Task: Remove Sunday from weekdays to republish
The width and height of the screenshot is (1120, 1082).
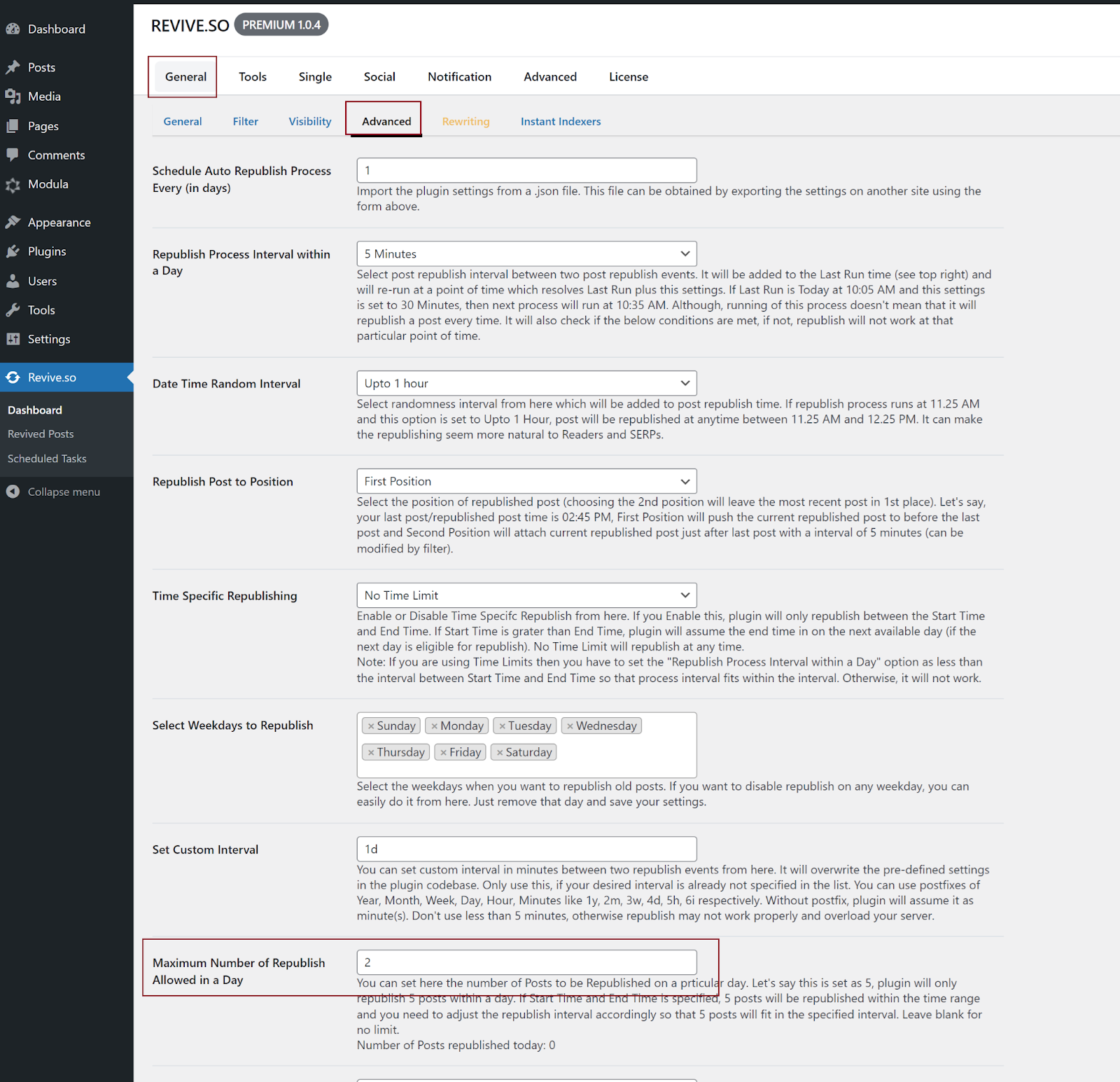Action: pos(371,726)
